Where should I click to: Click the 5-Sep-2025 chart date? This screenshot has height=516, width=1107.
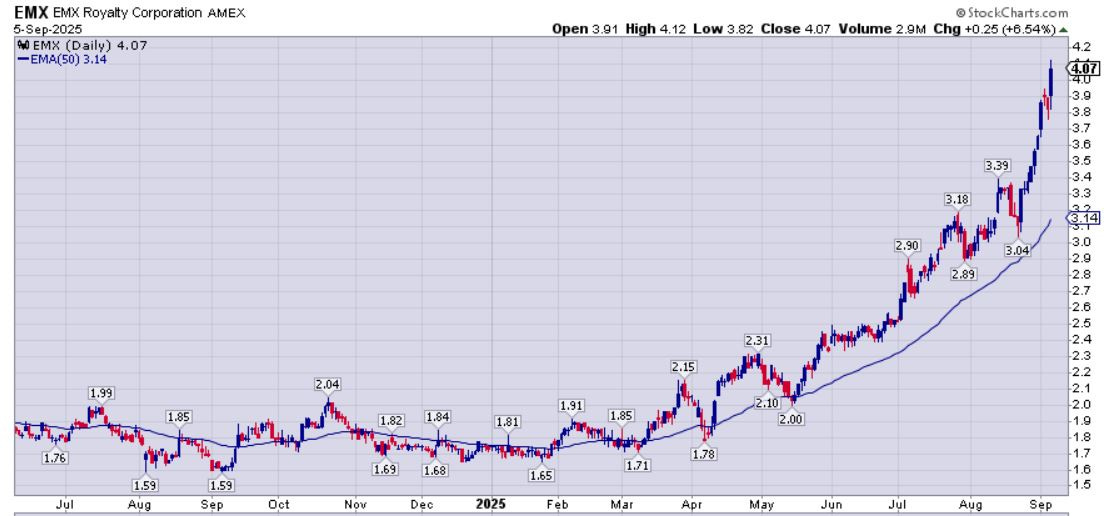(x=48, y=29)
